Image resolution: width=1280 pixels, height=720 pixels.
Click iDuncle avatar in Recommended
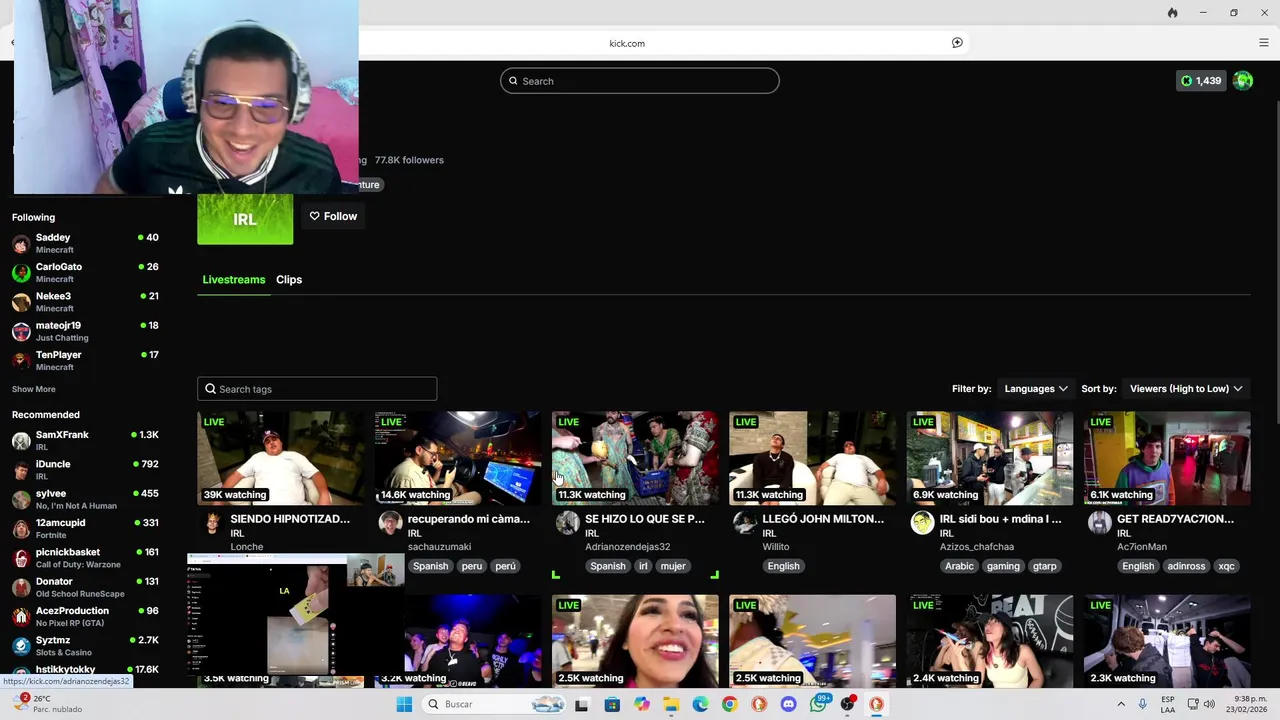[x=21, y=470]
